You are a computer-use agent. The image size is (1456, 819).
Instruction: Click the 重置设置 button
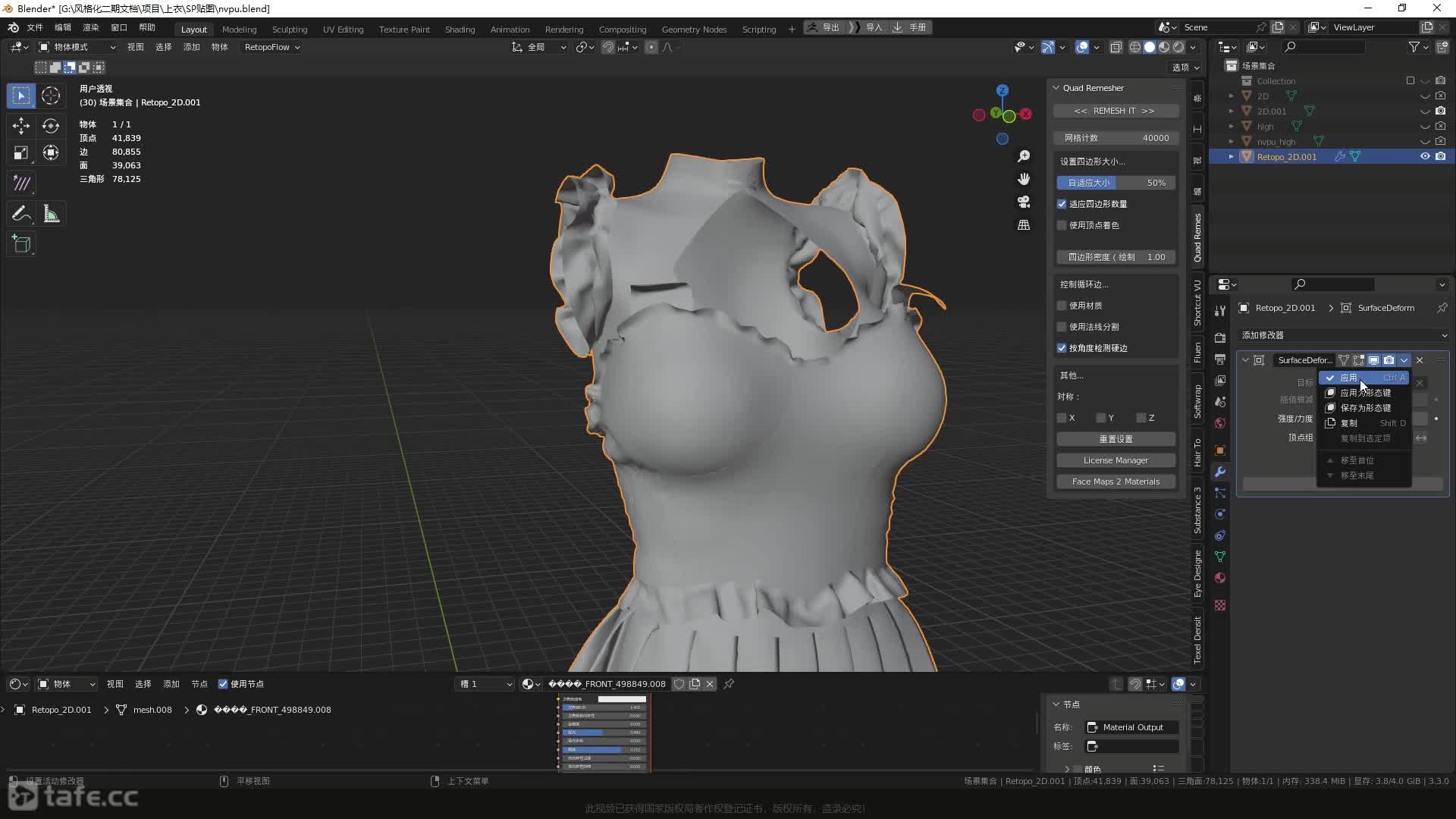(1116, 439)
